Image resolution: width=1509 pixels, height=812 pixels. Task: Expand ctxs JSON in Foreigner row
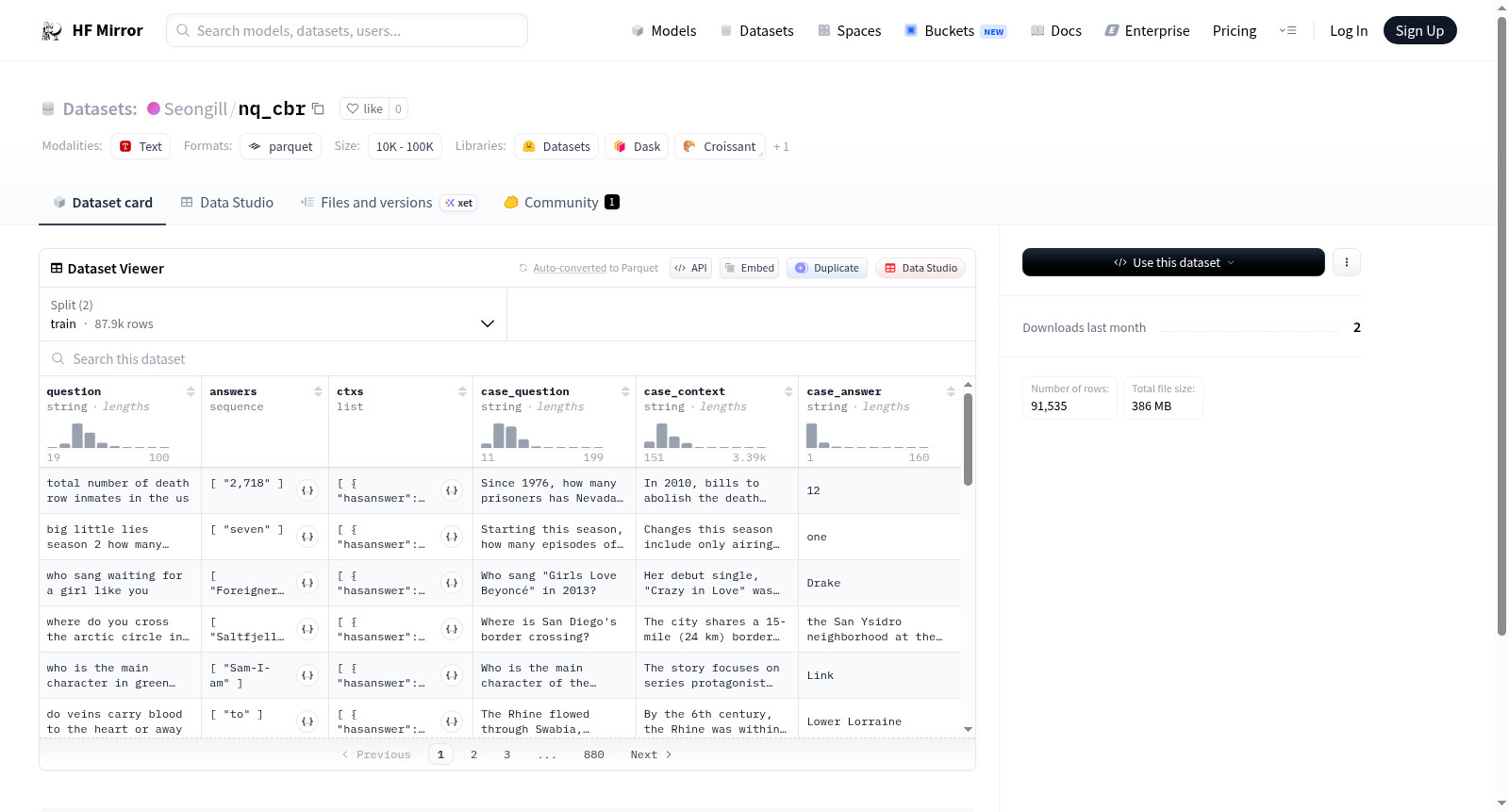pyautogui.click(x=452, y=583)
